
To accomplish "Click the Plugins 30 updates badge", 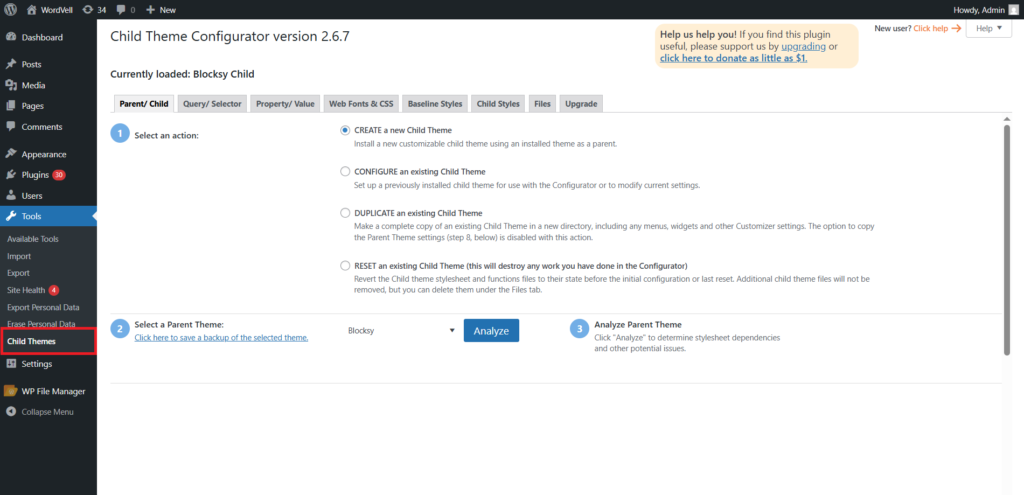I will coord(59,175).
